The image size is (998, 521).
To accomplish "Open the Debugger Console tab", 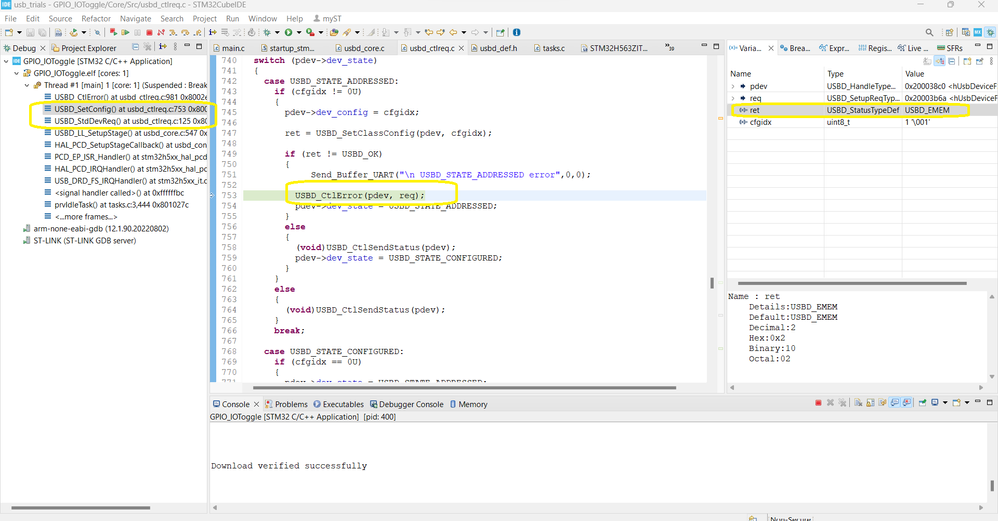I will click(x=406, y=404).
